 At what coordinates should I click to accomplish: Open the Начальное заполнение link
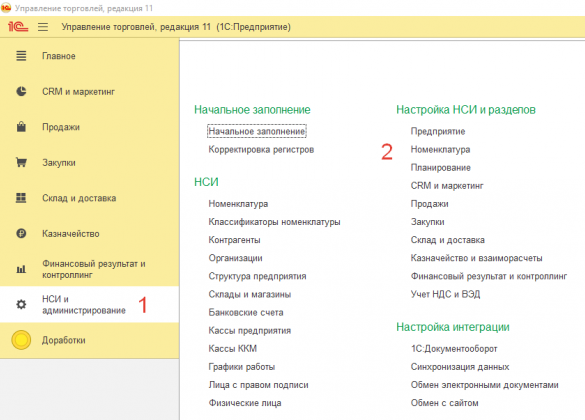pos(257,131)
